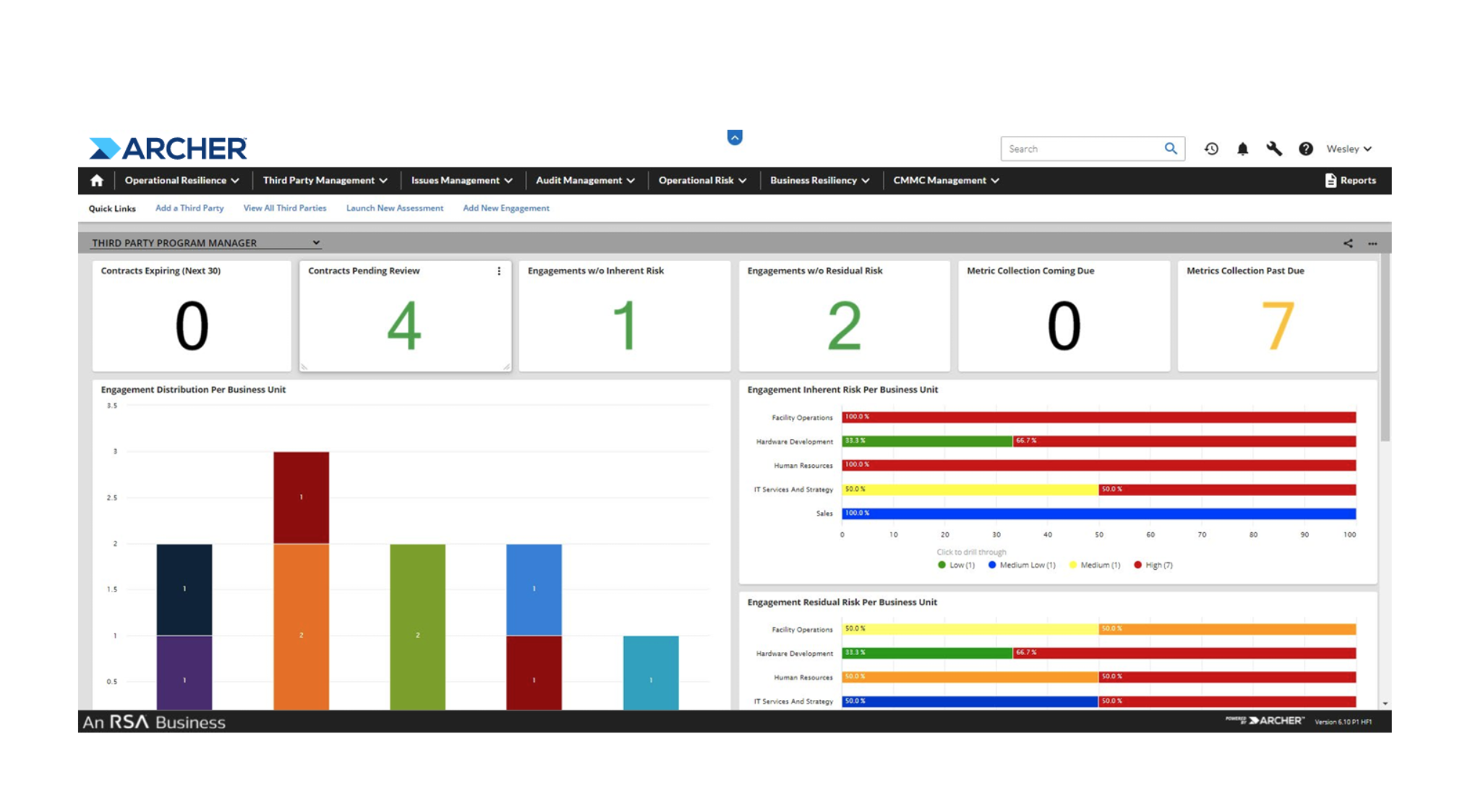Open the dashboard ellipsis options menu
The width and height of the screenshot is (1473, 812).
point(1372,244)
